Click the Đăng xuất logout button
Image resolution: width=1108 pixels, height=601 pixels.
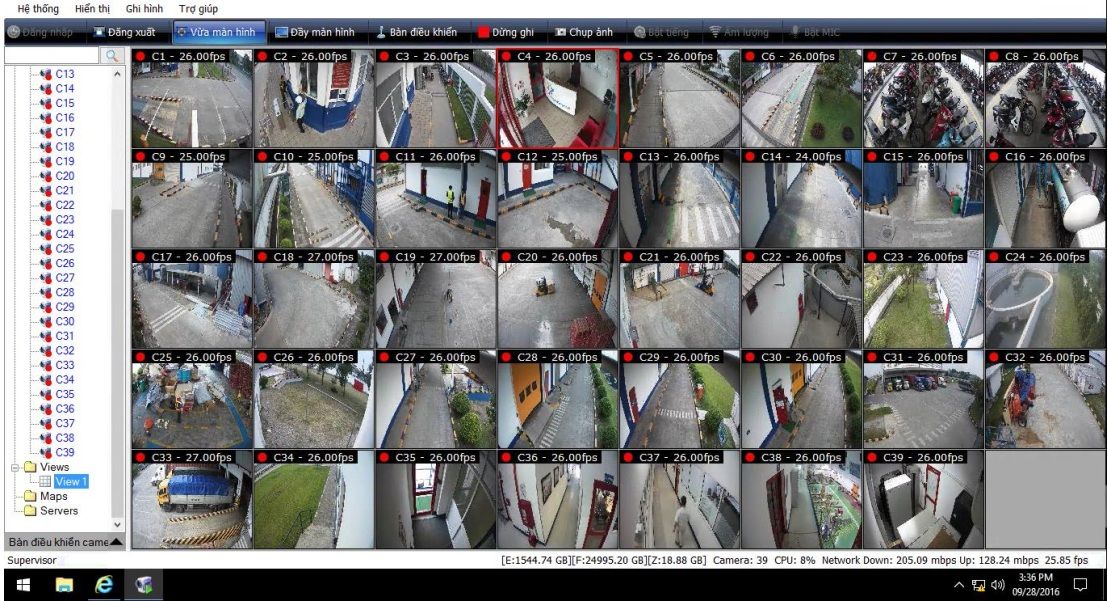[125, 32]
